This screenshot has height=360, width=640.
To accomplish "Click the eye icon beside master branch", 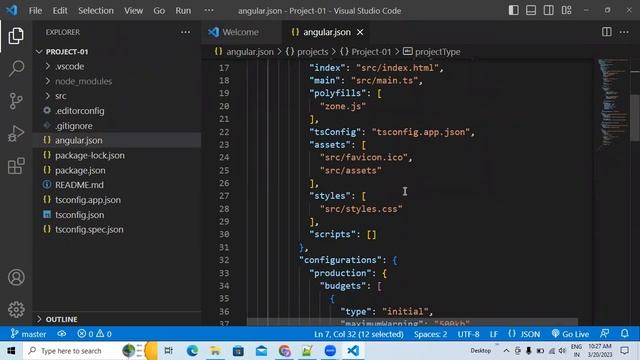I will point(62,334).
